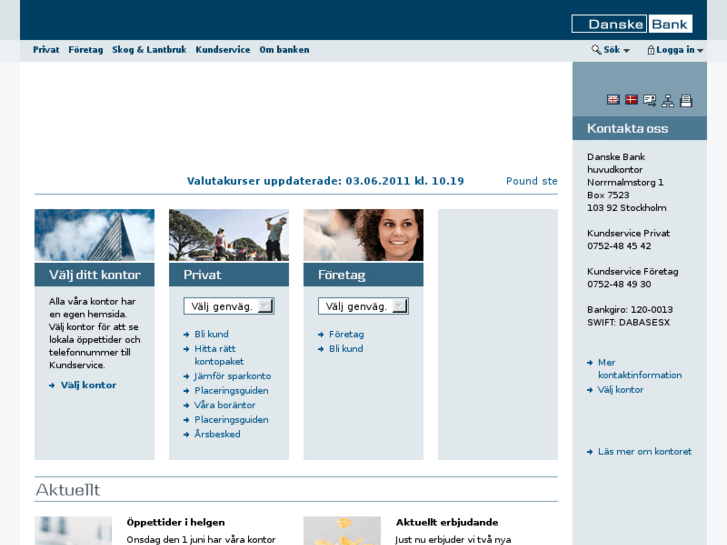Click the padlock icon beside Logga in

[x=651, y=50]
